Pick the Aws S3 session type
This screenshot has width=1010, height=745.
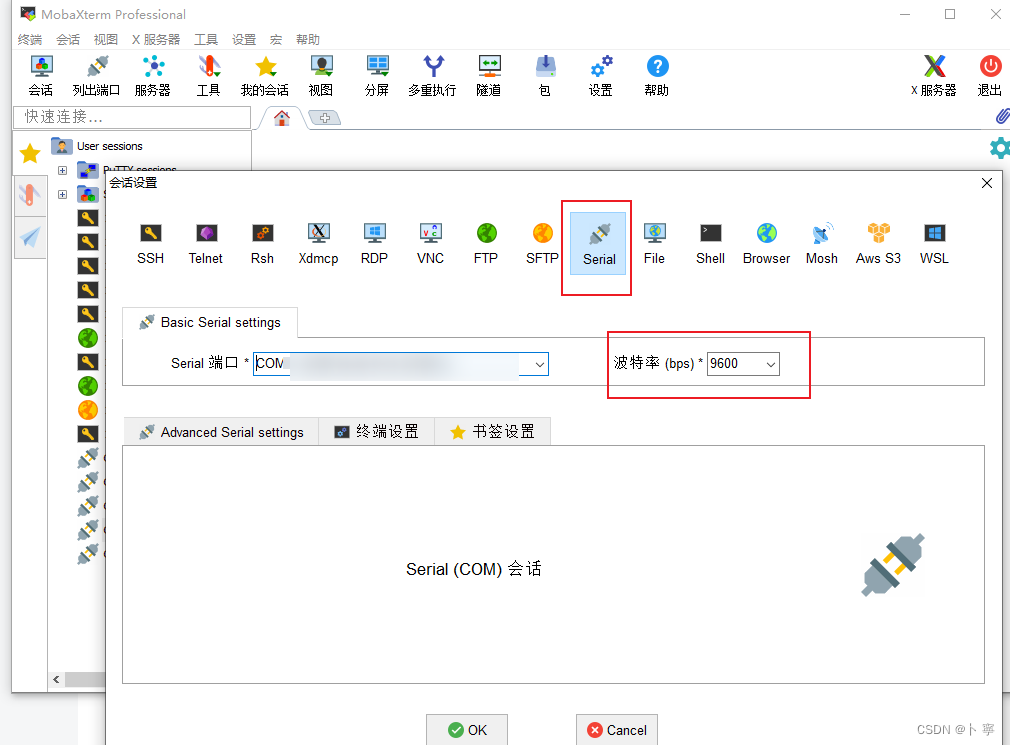pos(878,244)
